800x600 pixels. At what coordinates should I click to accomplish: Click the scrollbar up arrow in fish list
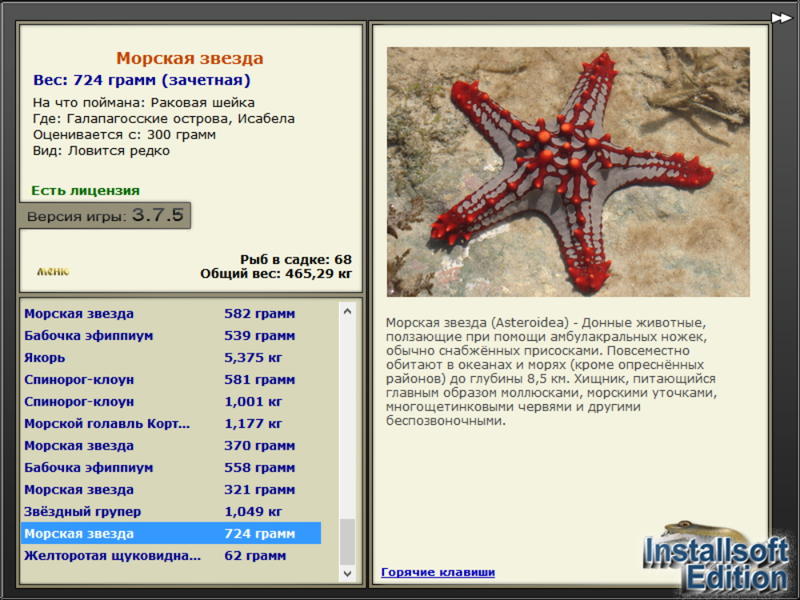(x=347, y=311)
